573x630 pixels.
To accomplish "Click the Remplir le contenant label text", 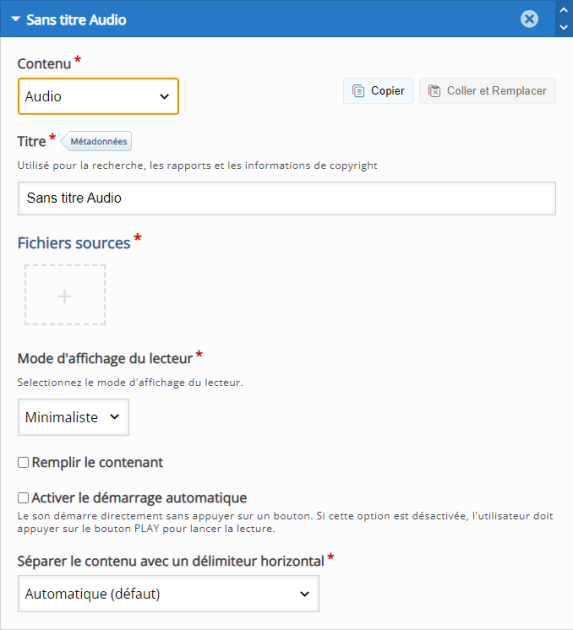I will (x=98, y=462).
